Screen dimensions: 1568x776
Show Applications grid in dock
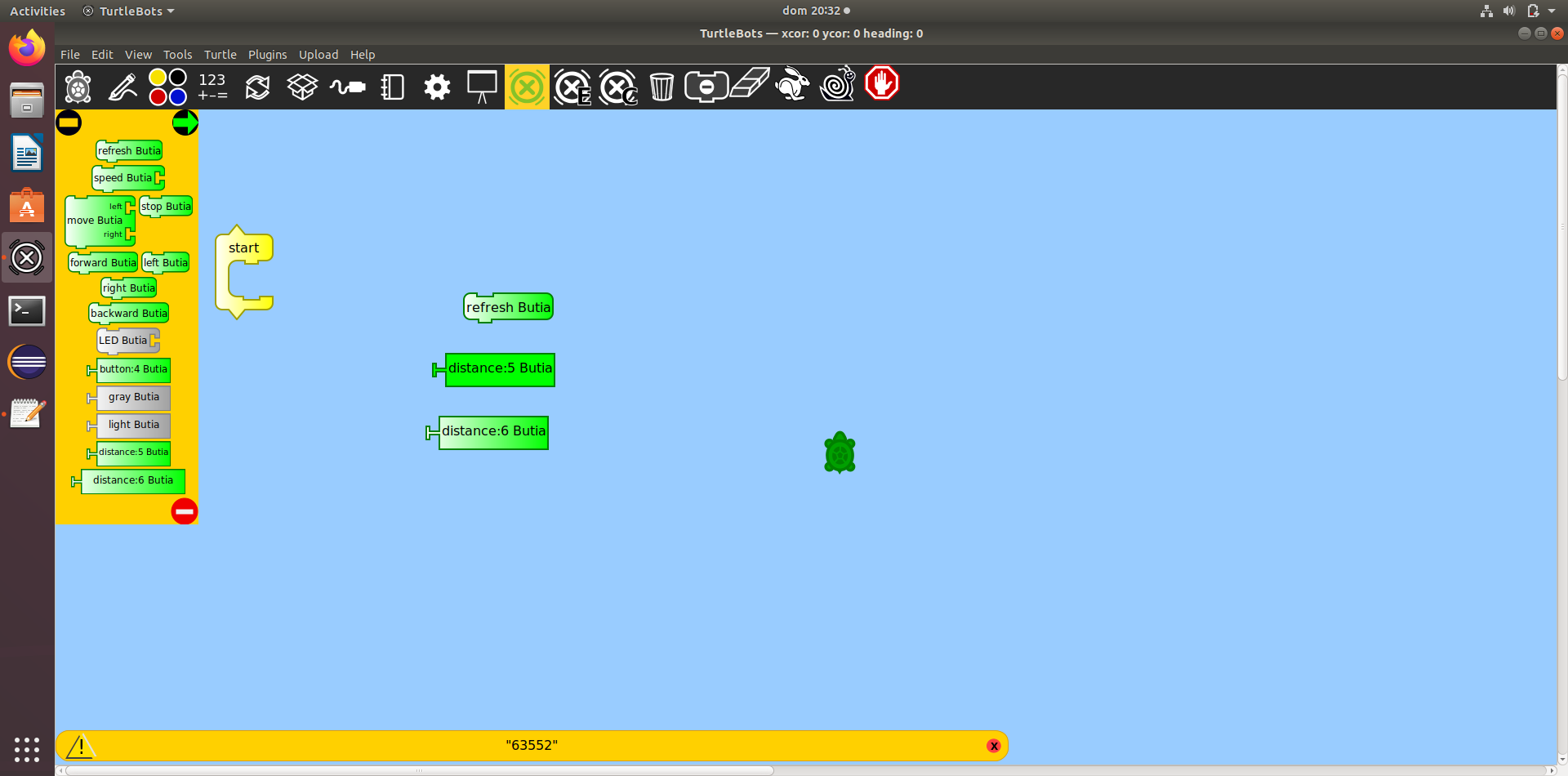click(27, 749)
